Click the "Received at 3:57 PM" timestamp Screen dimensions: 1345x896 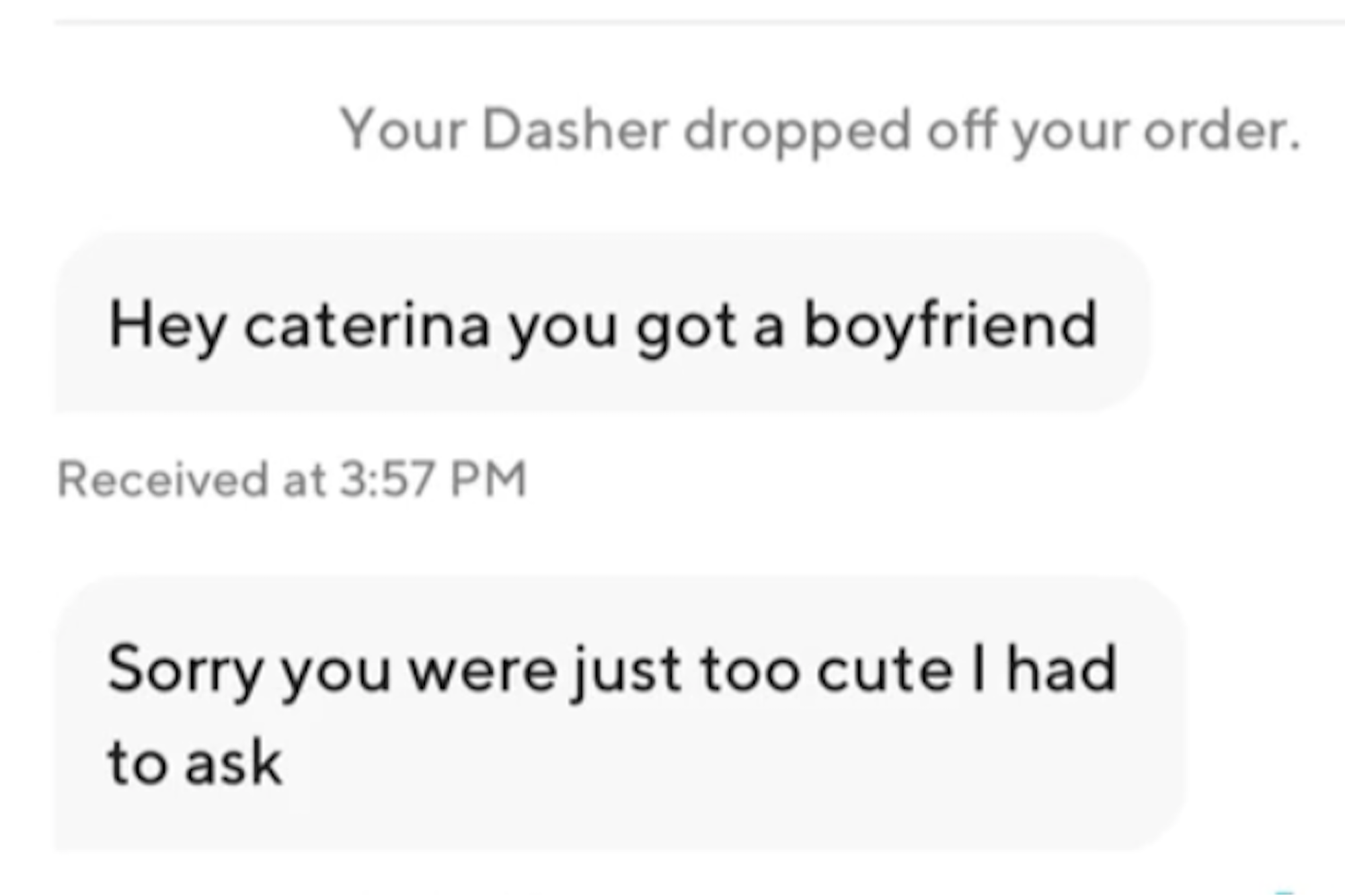click(x=292, y=479)
